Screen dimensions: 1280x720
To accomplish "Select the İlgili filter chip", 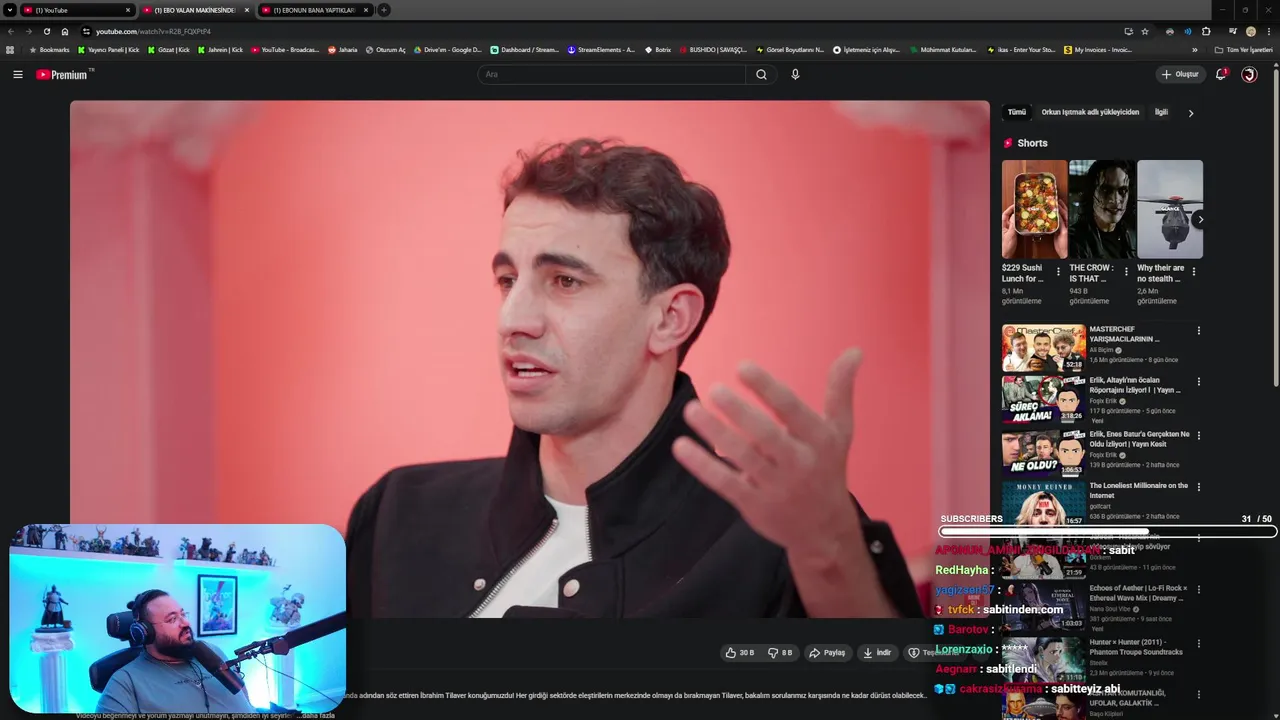I will (1161, 112).
